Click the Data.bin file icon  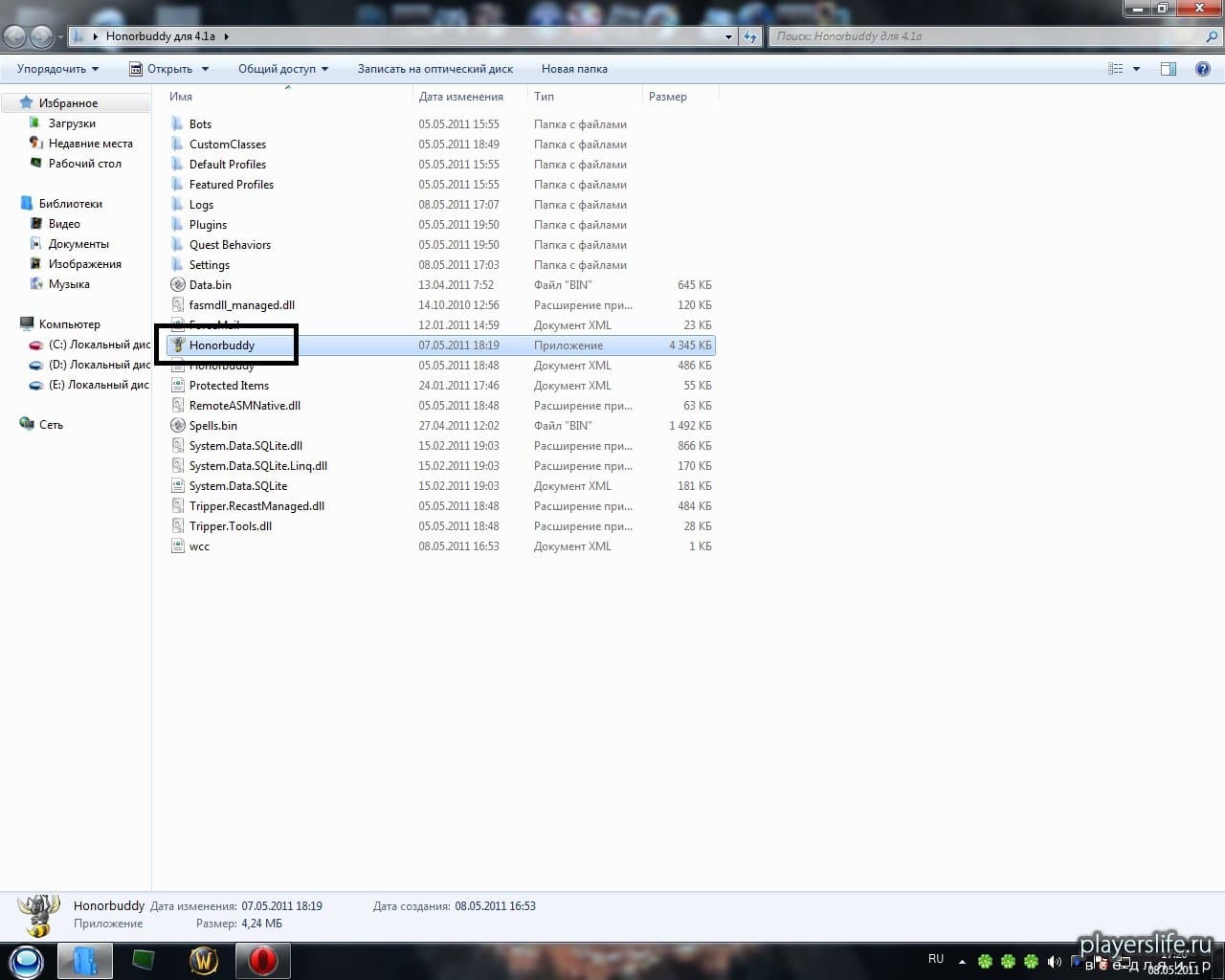177,285
